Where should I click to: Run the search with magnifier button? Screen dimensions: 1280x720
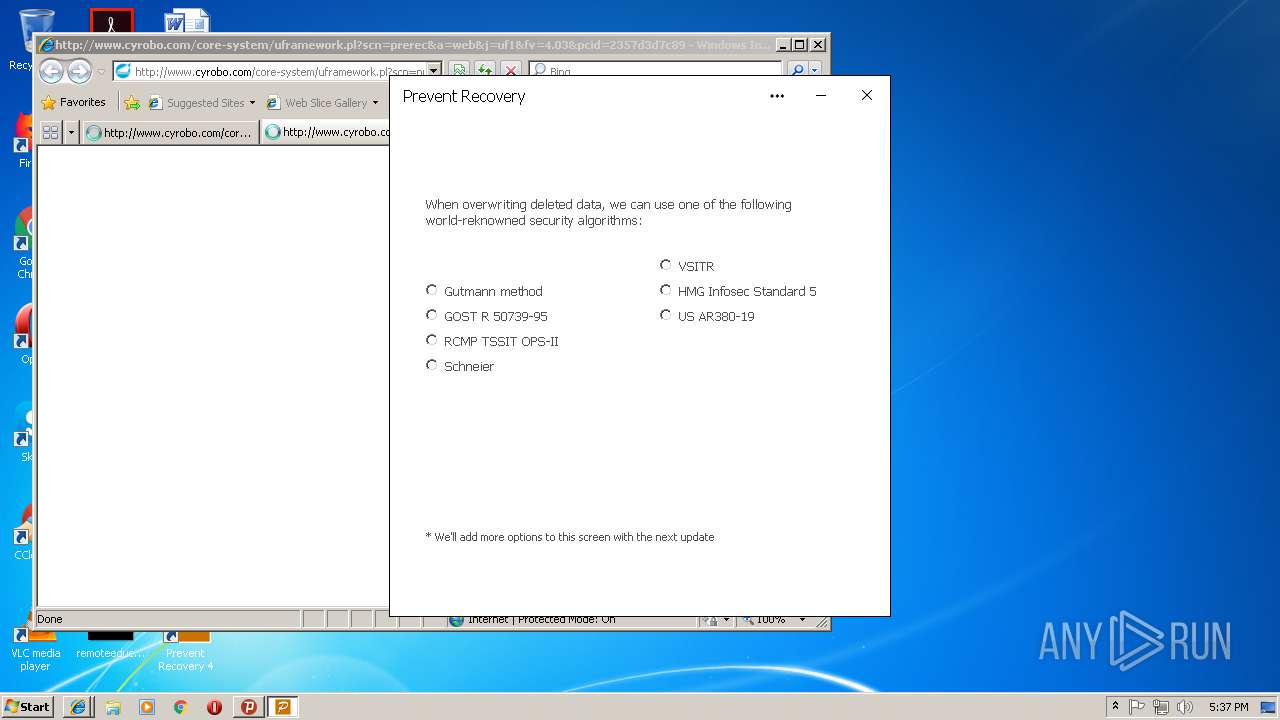[797, 71]
